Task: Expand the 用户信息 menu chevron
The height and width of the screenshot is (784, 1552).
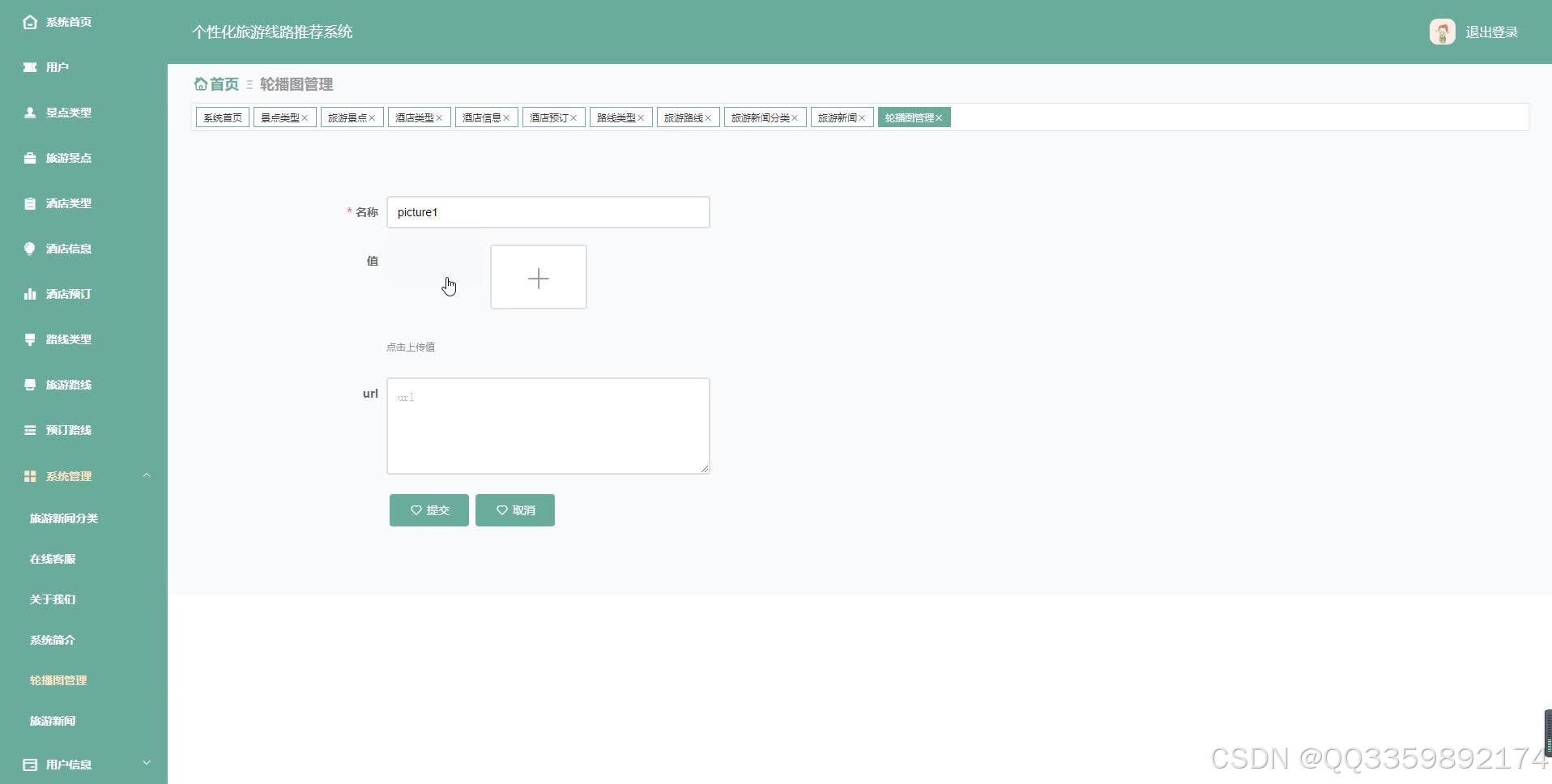Action: point(147,763)
